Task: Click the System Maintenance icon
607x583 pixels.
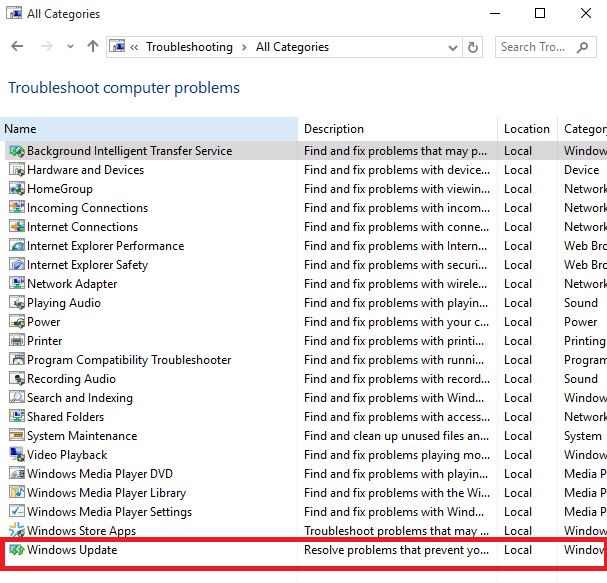Action: pos(17,436)
